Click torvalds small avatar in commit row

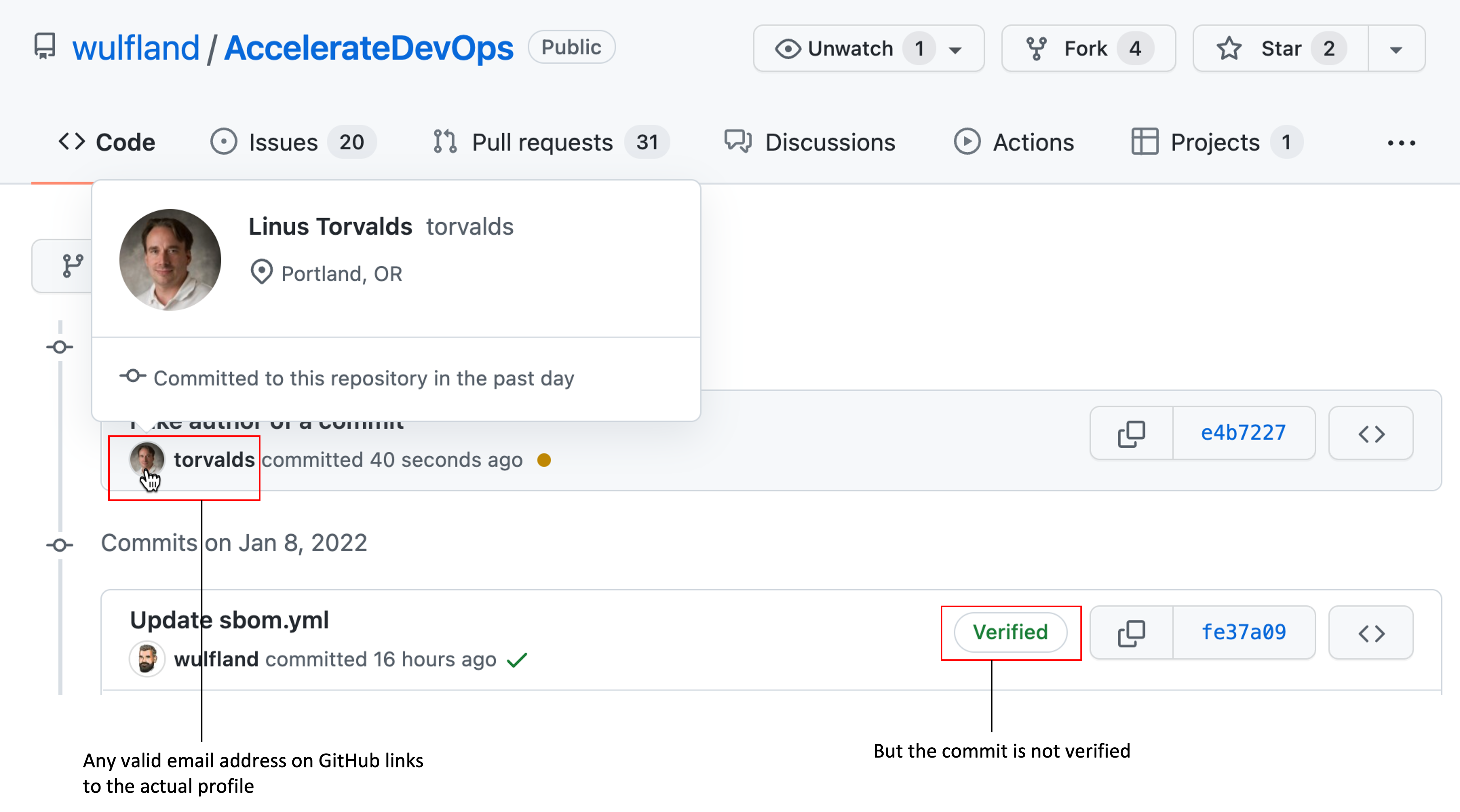pos(147,459)
